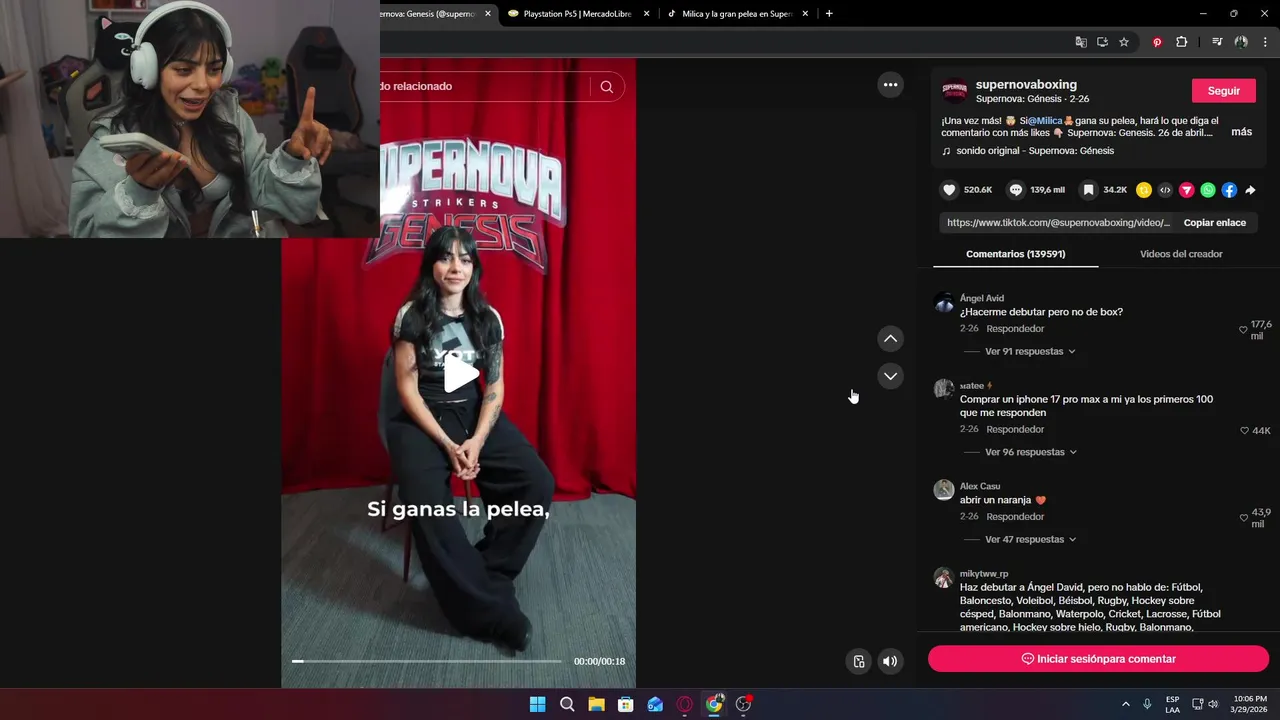Viewport: 1280px width, 720px height.
Task: Open the Chrome three-dot menu
Action: (x=1266, y=42)
